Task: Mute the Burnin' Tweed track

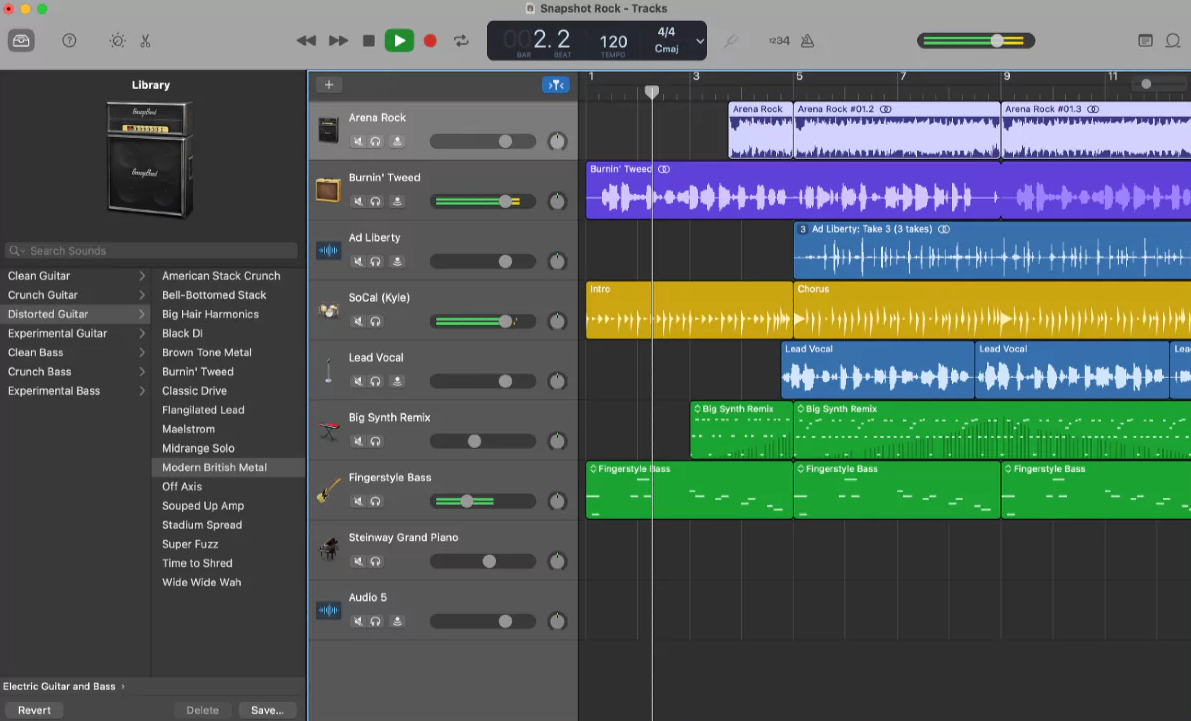Action: (x=358, y=201)
